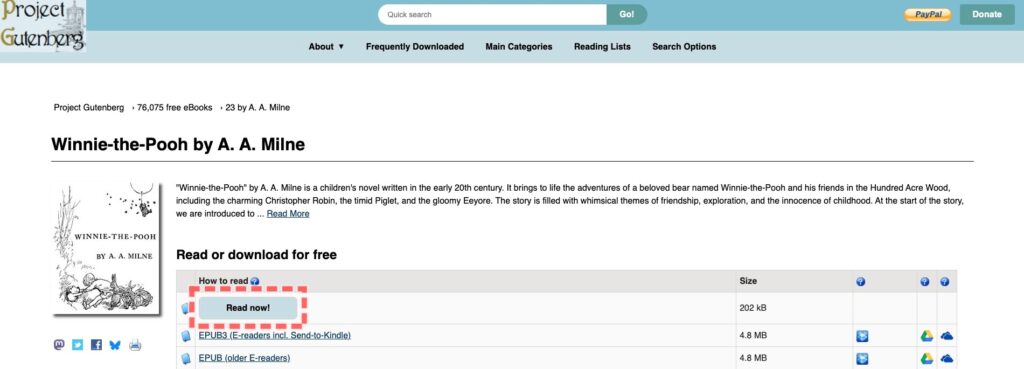Share on Facebook icon
Screen dimensions: 1024x369
96,345
